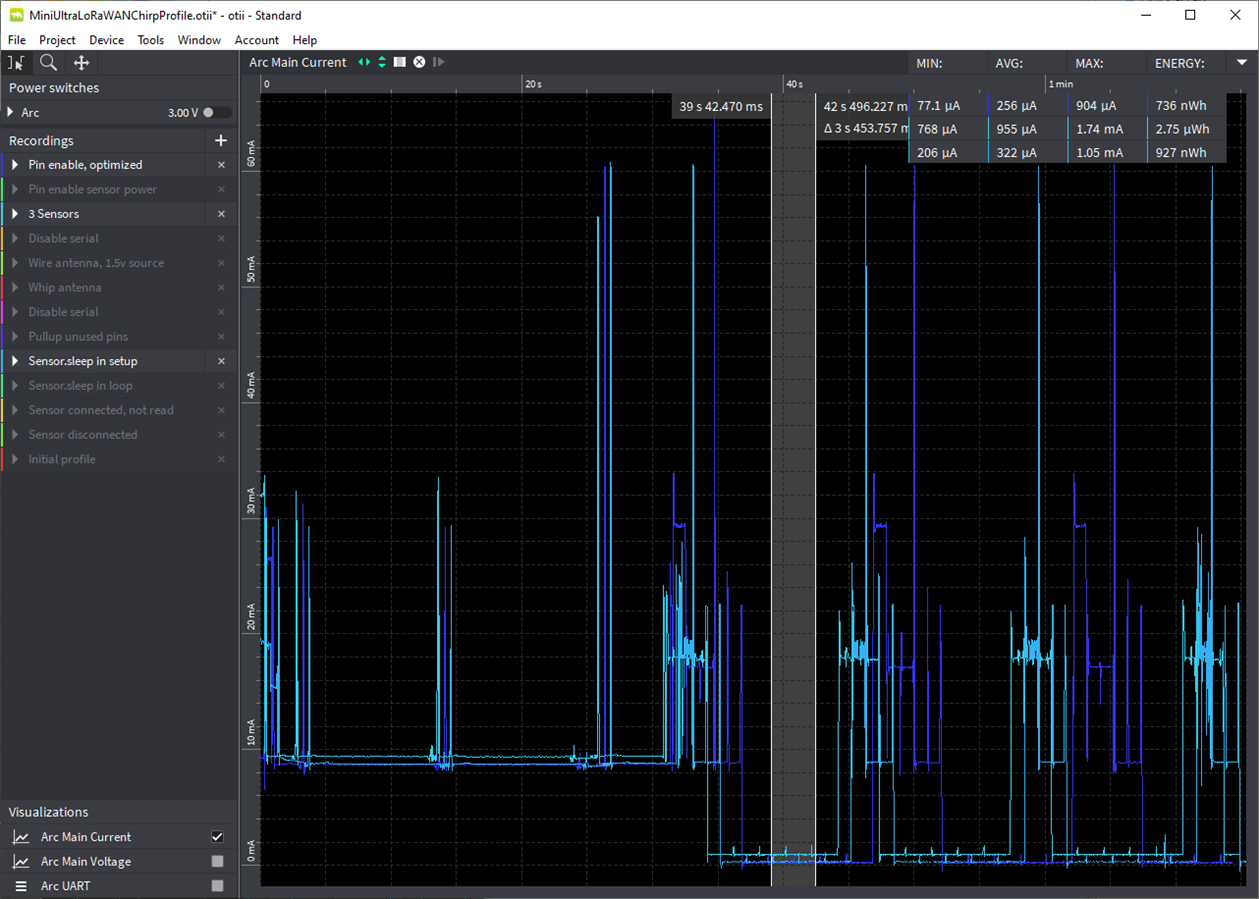1259x899 pixels.
Task: Click the circled X icon in graph header
Action: point(420,62)
